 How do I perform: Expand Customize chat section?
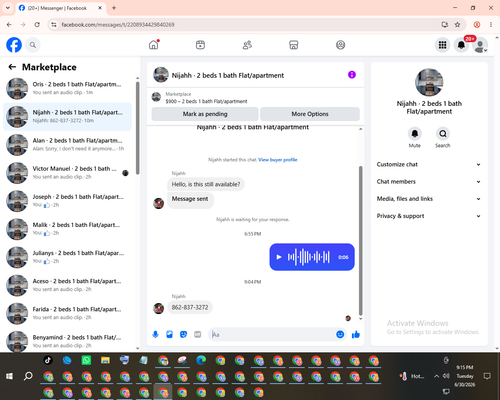click(429, 164)
